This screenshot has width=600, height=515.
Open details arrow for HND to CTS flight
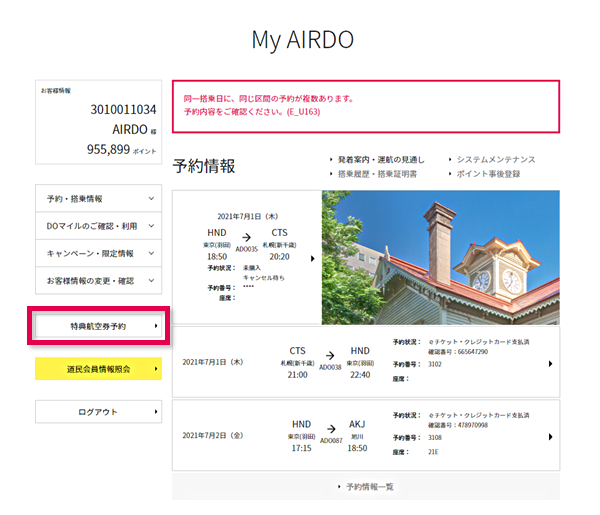pyautogui.click(x=313, y=259)
